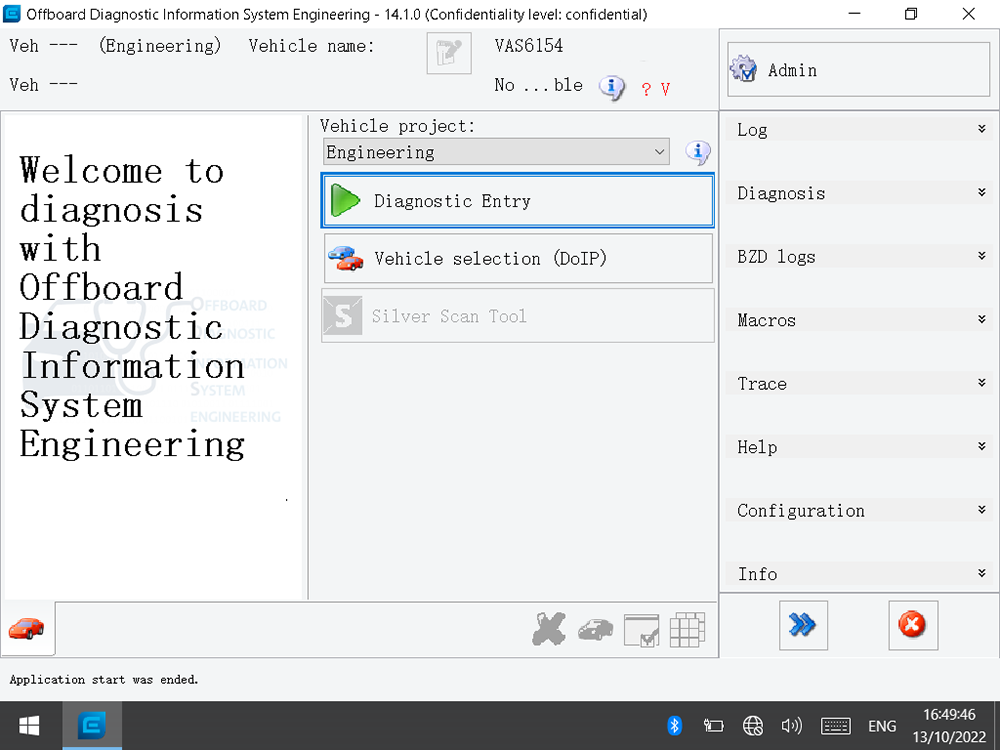Open the taskbar clock and date
Image resolution: width=1000 pixels, height=750 pixels.
point(949,726)
